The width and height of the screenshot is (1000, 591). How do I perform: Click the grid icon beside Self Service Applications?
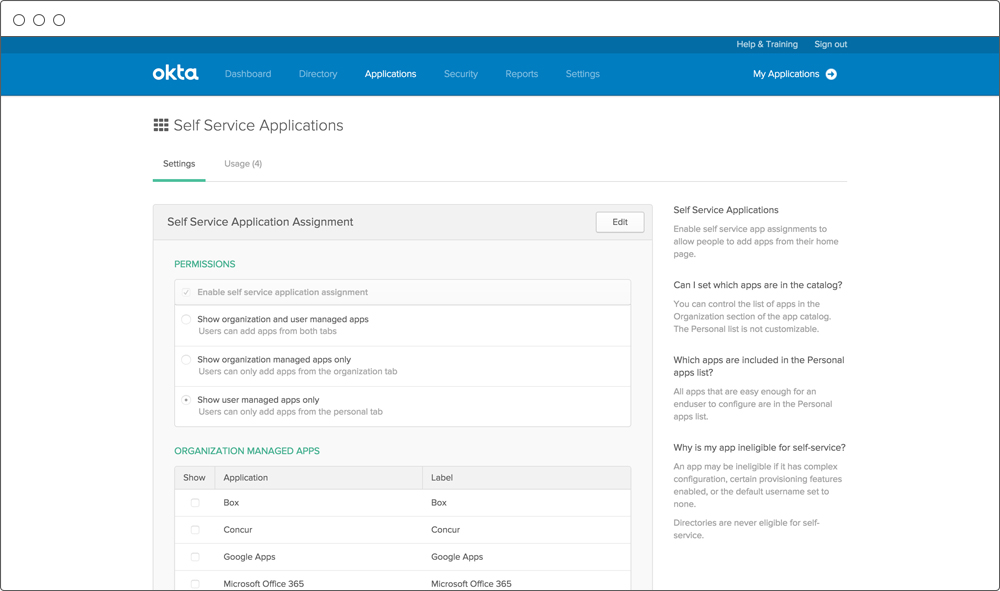[x=160, y=124]
